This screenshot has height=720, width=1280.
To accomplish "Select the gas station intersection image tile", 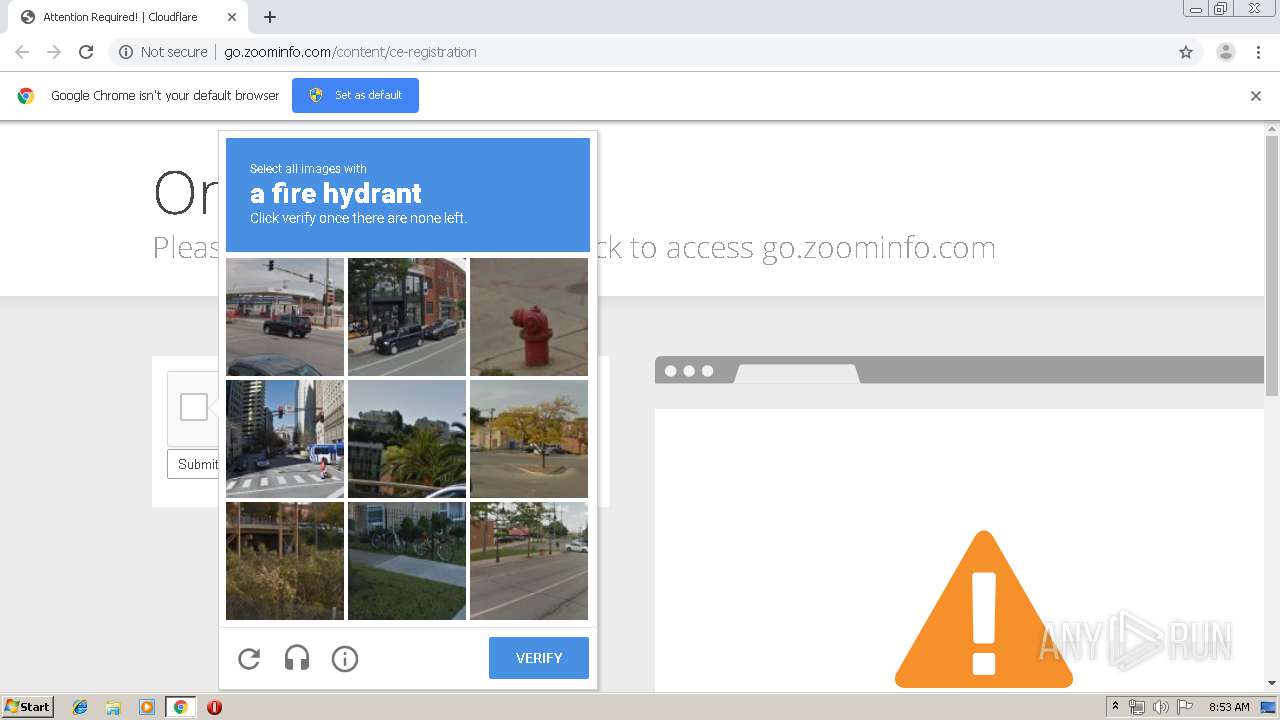I will 285,317.
